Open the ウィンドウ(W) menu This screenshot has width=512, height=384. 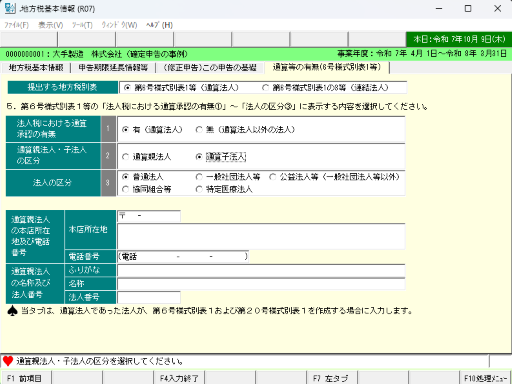[x=119, y=25]
